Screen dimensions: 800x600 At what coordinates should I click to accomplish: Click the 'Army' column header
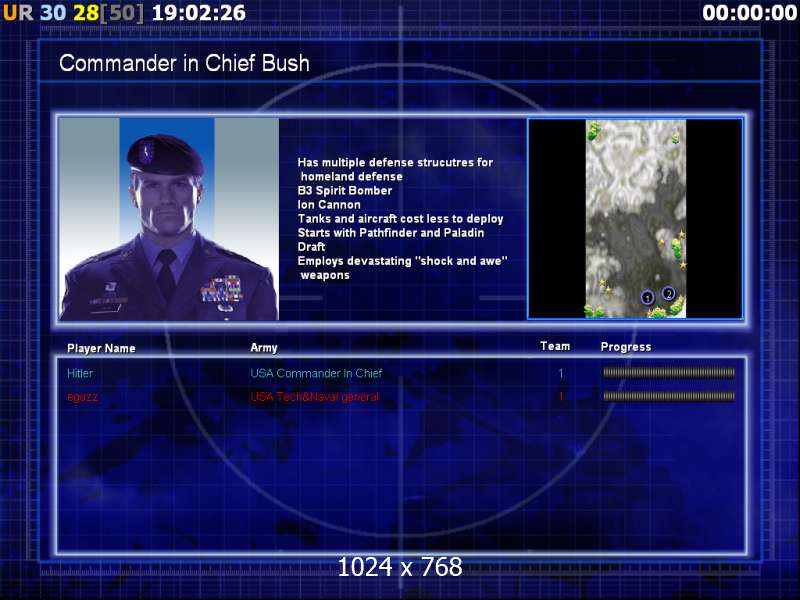[264, 348]
